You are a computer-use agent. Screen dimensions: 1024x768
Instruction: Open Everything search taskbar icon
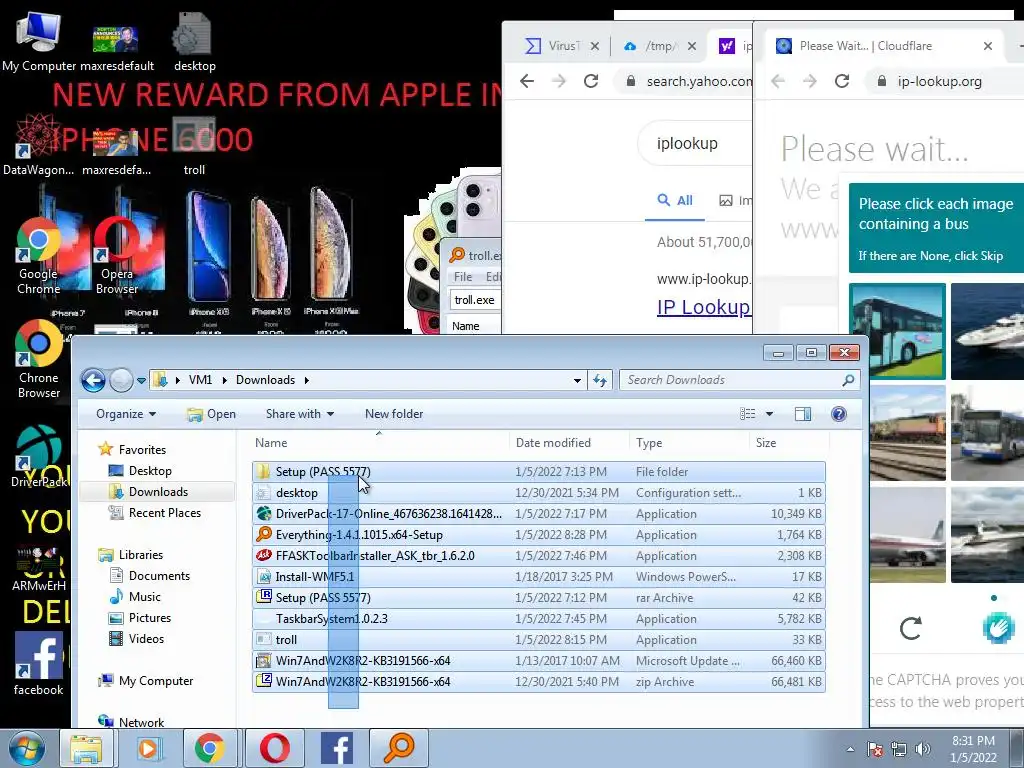click(399, 748)
